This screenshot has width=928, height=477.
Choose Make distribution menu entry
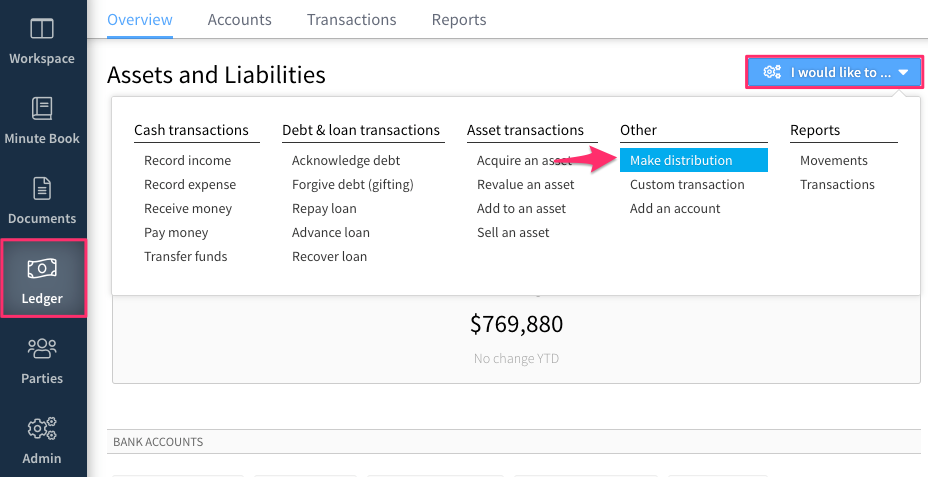[694, 160]
